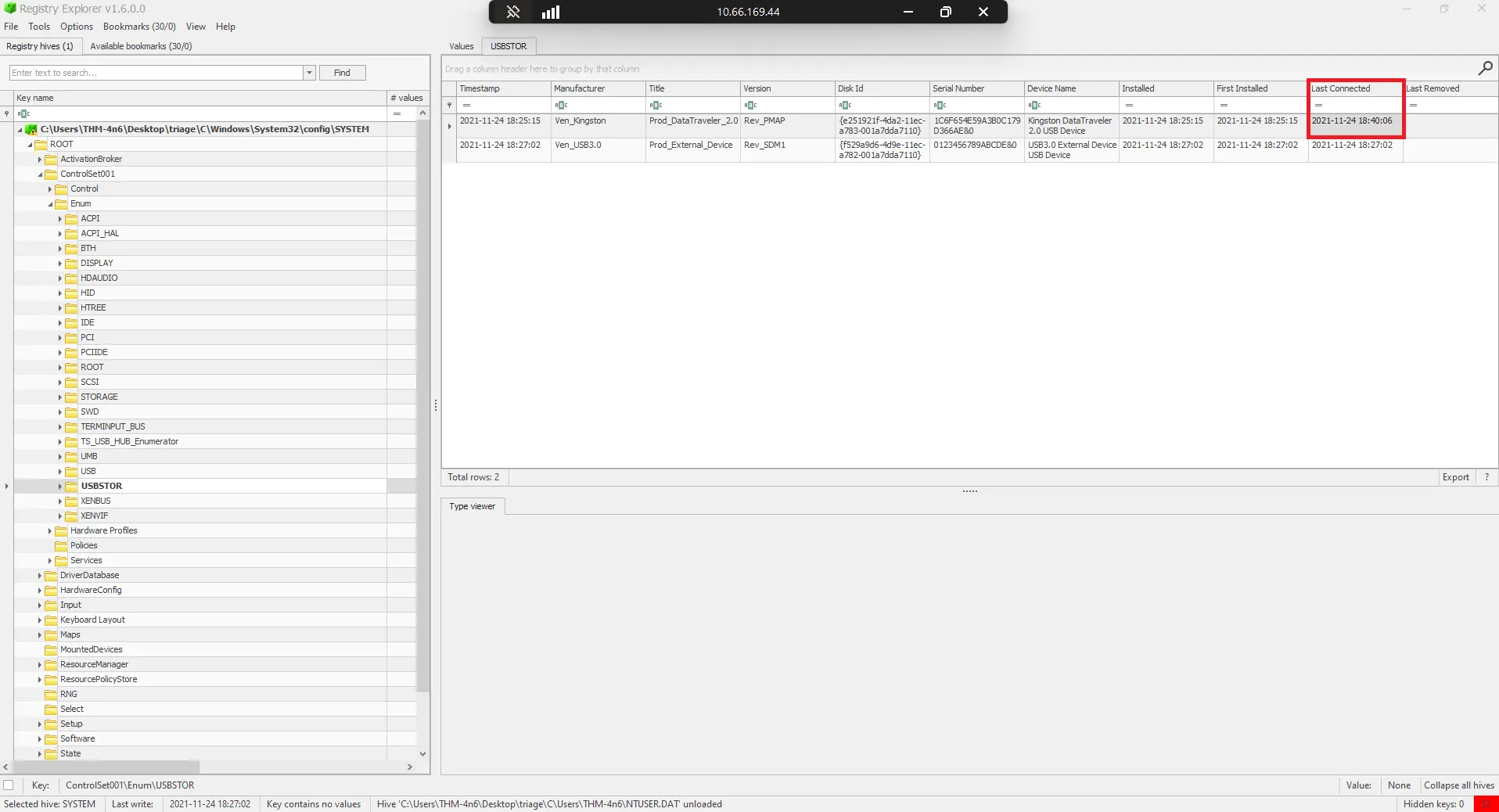The height and width of the screenshot is (812, 1499).
Task: Open the Bookmarks (30/0) menu
Action: click(x=139, y=27)
